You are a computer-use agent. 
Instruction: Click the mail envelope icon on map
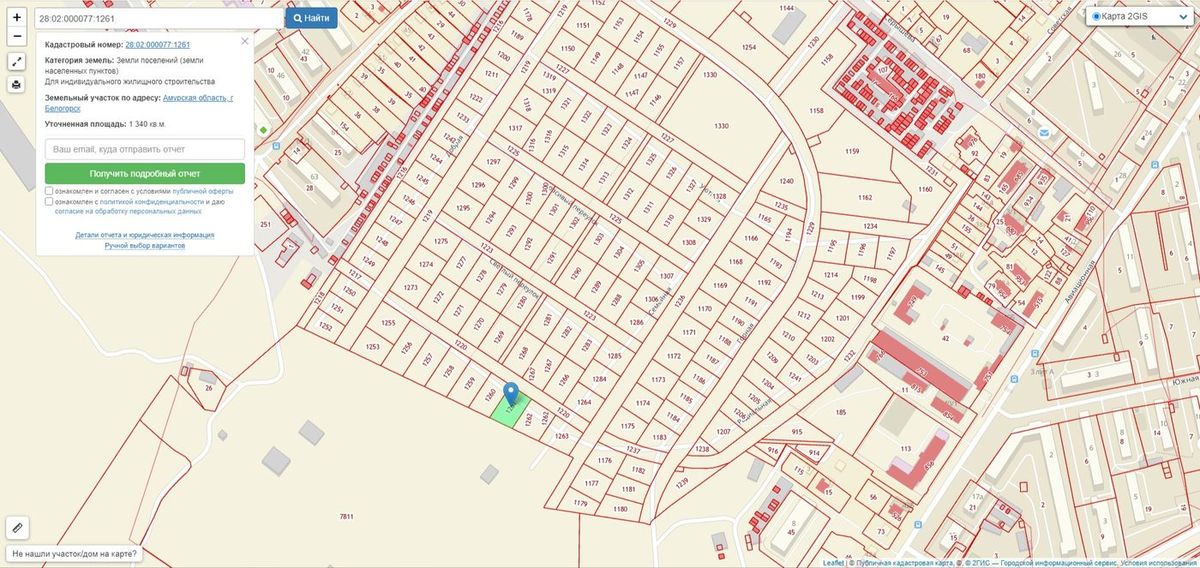click(1043, 131)
